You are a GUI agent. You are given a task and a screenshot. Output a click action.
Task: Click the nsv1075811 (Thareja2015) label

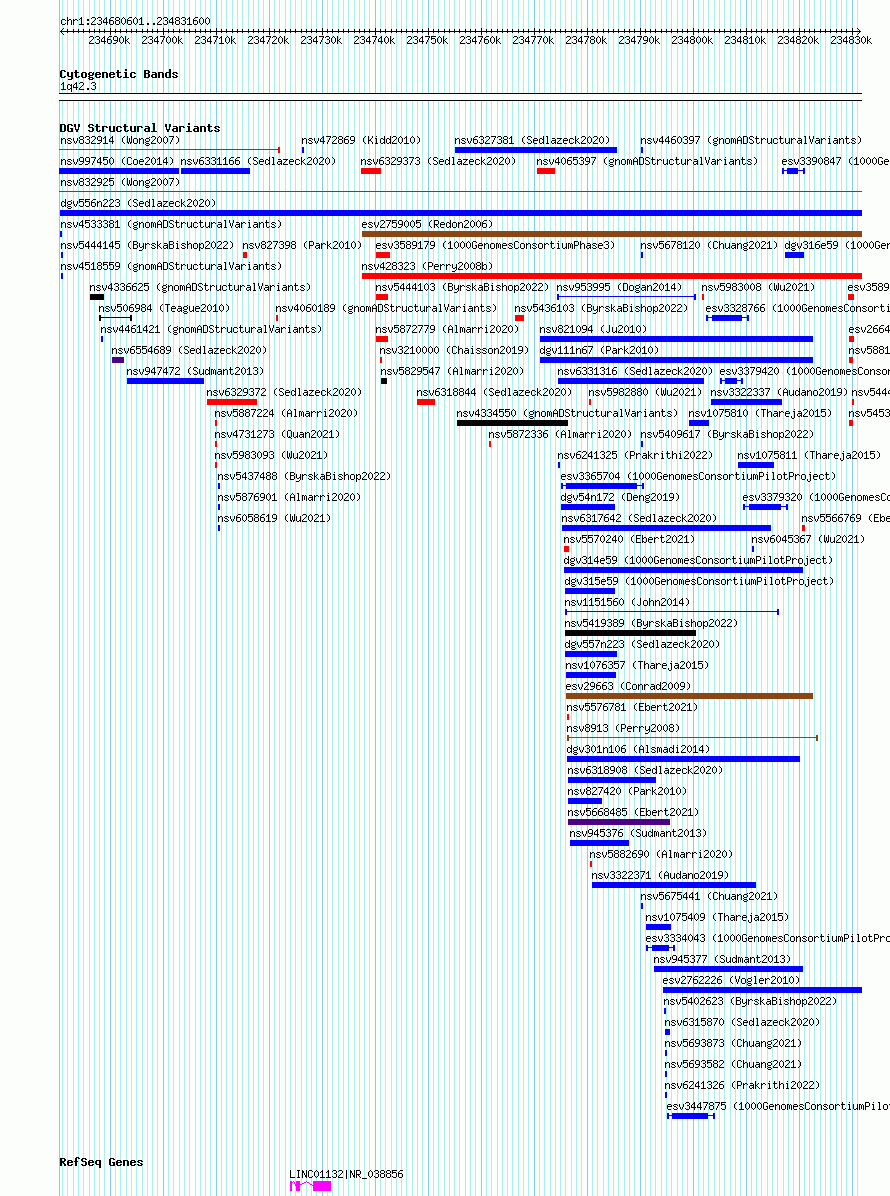[809, 455]
